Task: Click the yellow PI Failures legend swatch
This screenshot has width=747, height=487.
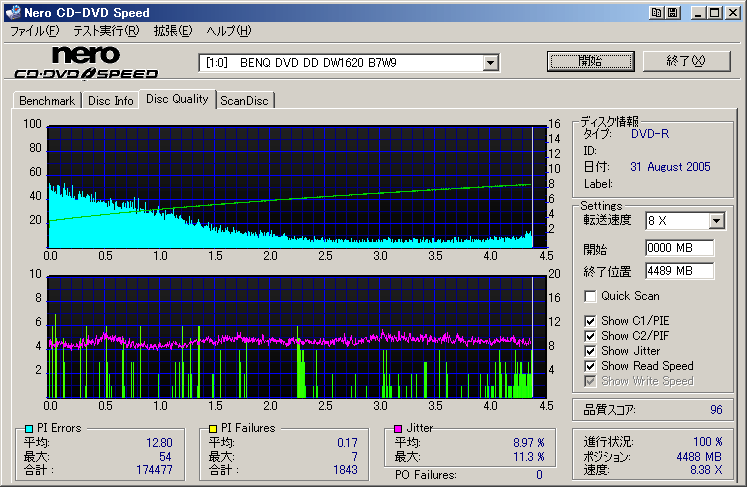Action: [213, 429]
